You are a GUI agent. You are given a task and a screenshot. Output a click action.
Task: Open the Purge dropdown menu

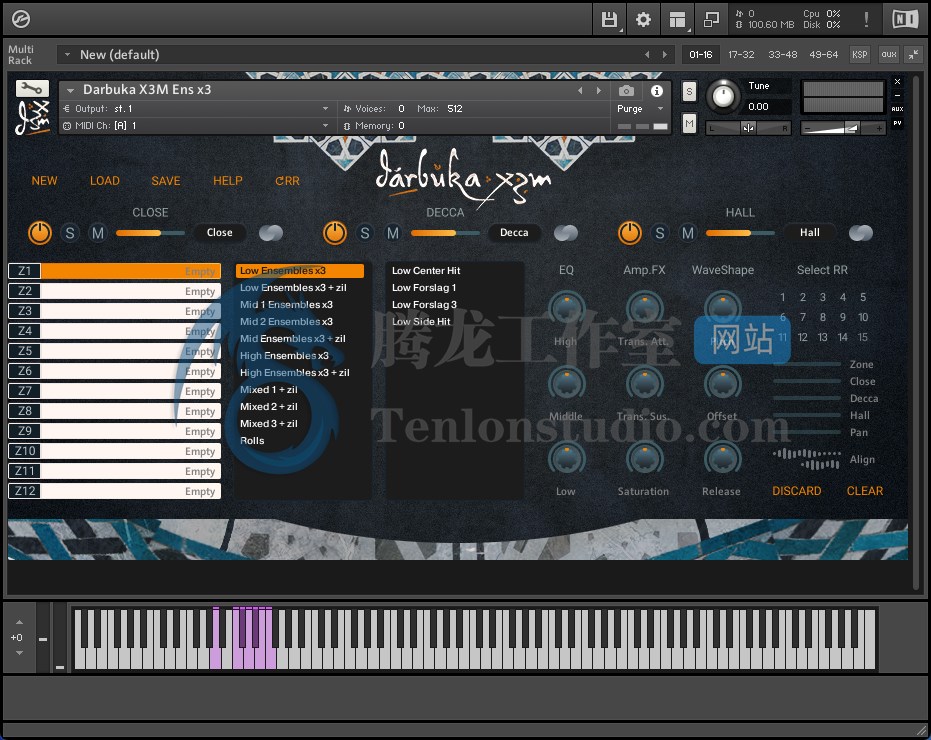pyautogui.click(x=640, y=109)
